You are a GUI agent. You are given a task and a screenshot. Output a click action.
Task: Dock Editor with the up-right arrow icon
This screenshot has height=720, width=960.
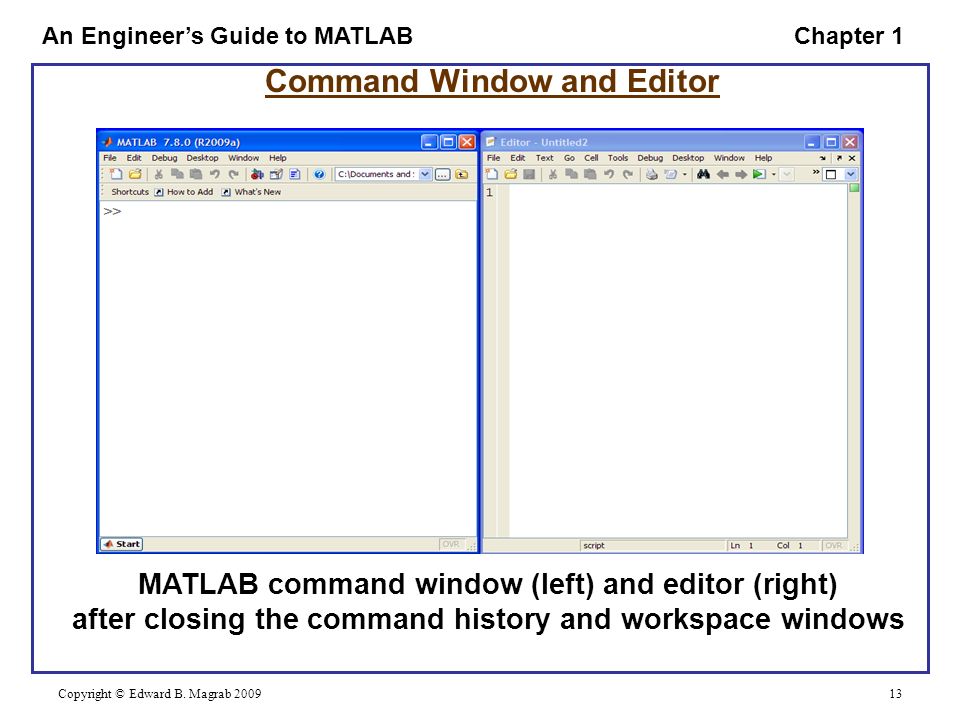[839, 158]
